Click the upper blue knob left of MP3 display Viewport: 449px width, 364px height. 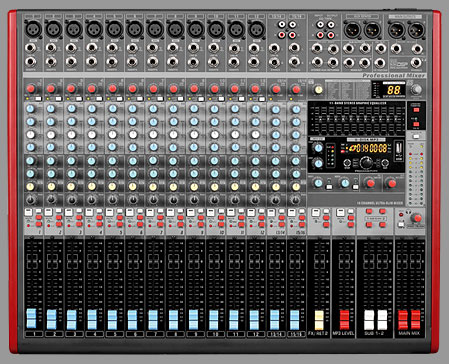click(319, 148)
